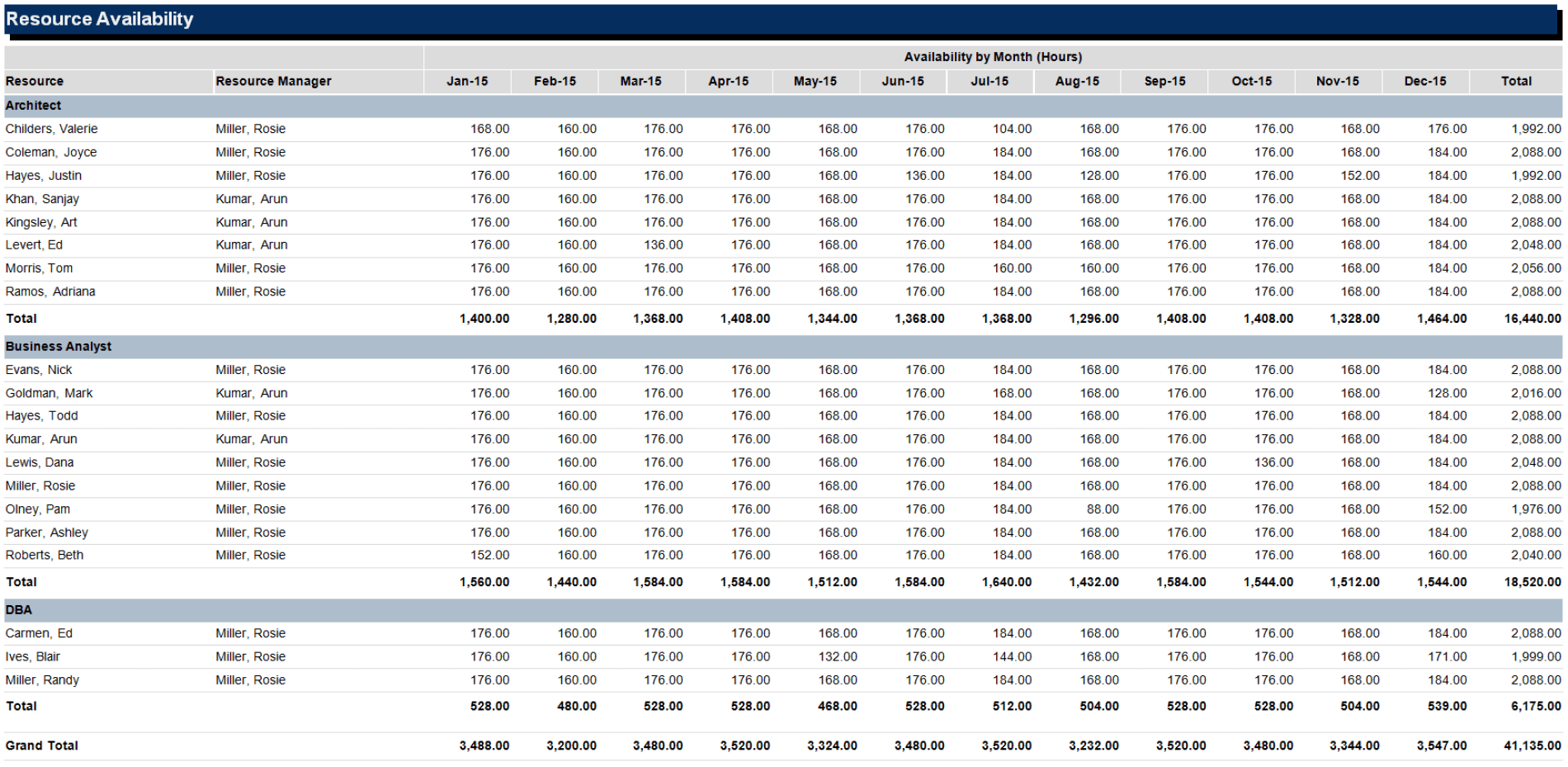Click the Aug-15 column header
This screenshot has height=767, width=1568.
[1077, 81]
